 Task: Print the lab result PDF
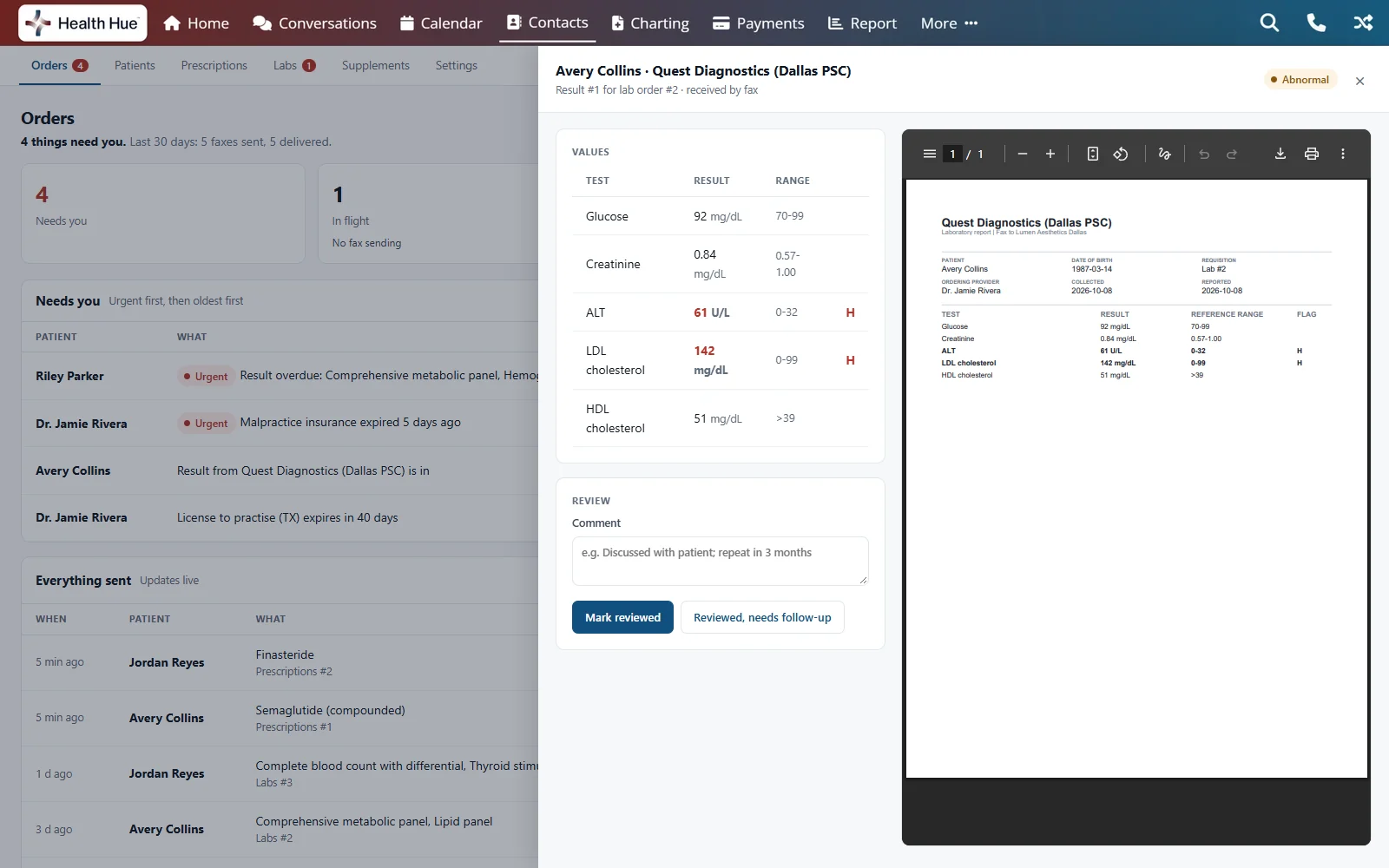tap(1312, 154)
